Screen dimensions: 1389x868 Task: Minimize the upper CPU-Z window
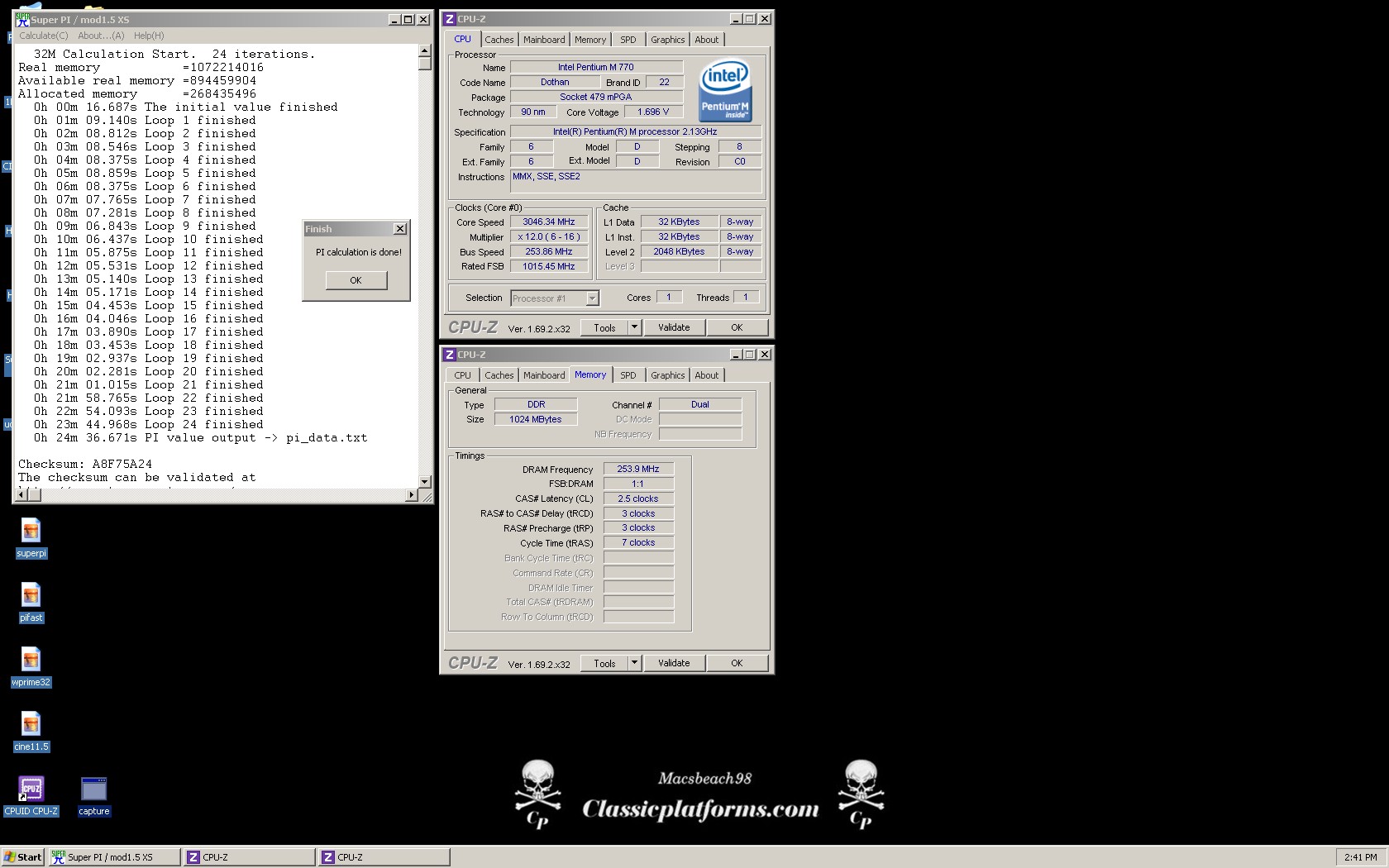tap(736, 19)
